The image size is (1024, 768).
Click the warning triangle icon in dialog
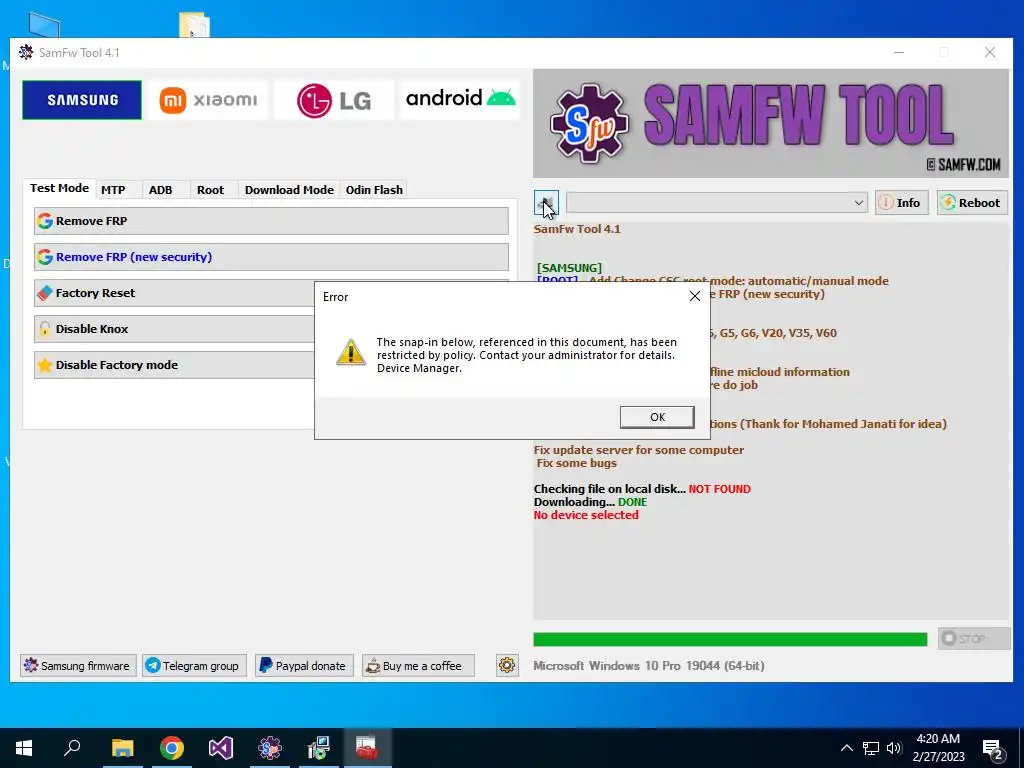351,353
